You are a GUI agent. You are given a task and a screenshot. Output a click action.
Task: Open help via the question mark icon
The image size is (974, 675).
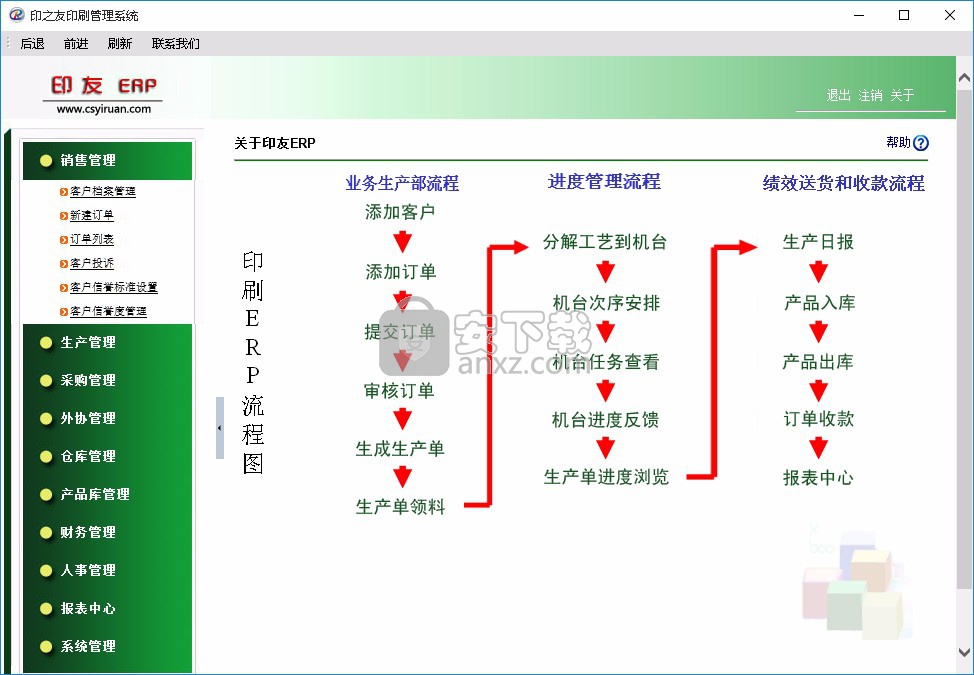pyautogui.click(x=921, y=142)
